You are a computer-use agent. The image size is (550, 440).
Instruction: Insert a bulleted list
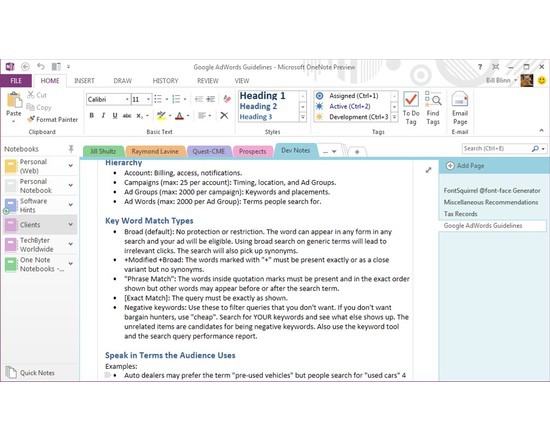pyautogui.click(x=158, y=99)
